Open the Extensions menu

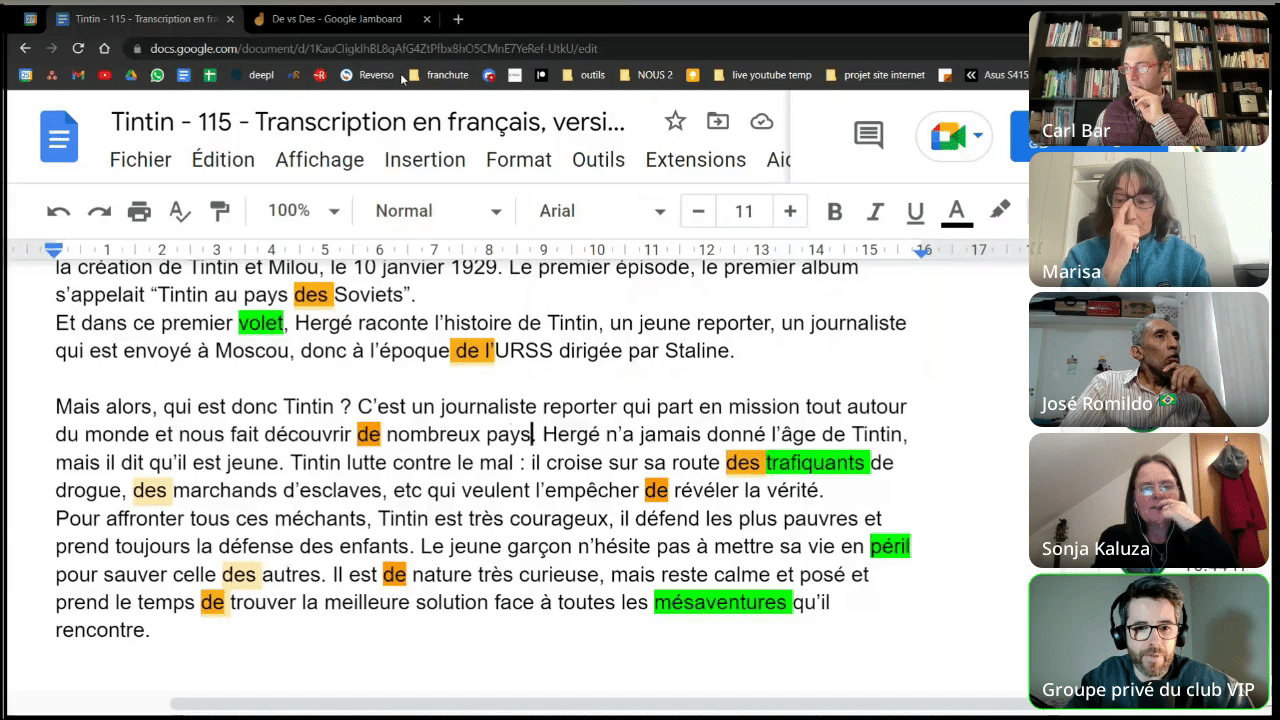[x=695, y=160]
